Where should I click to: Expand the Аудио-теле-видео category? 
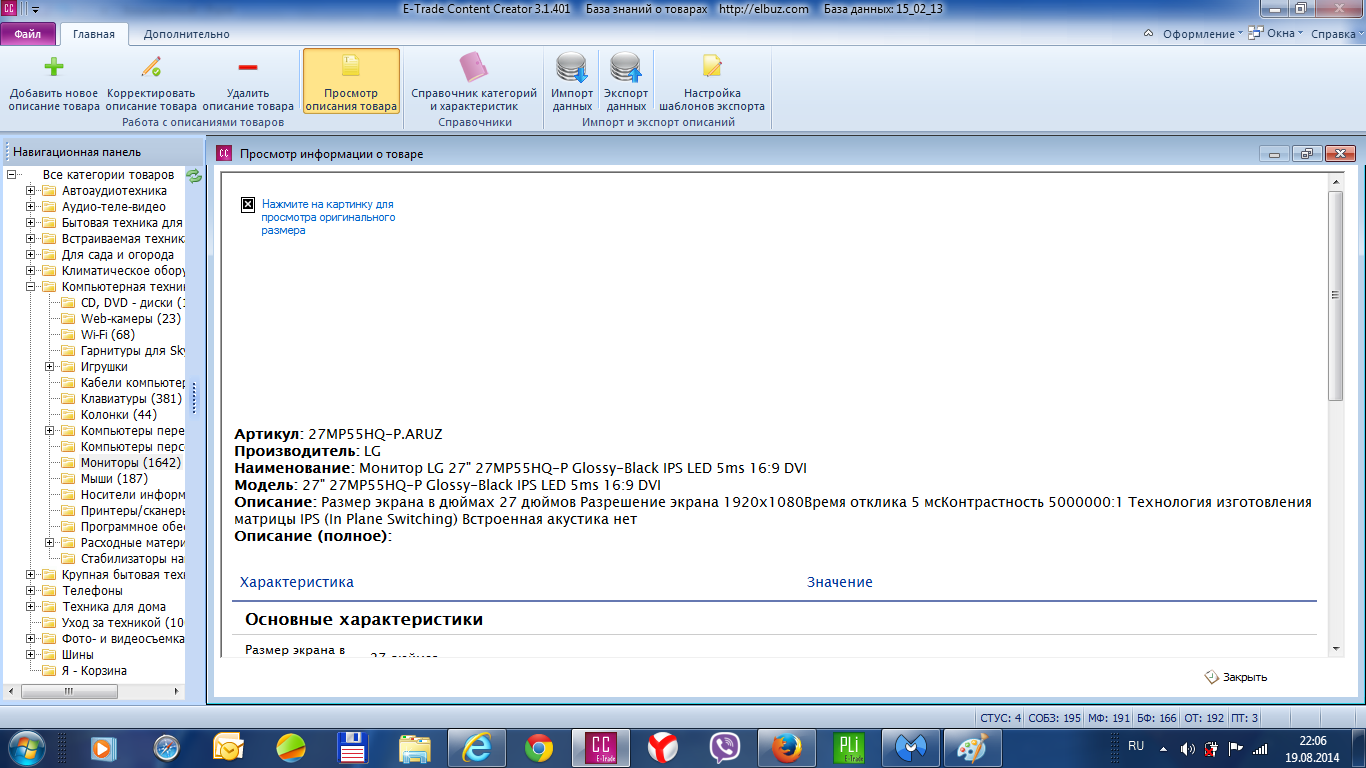pyautogui.click(x=31, y=207)
